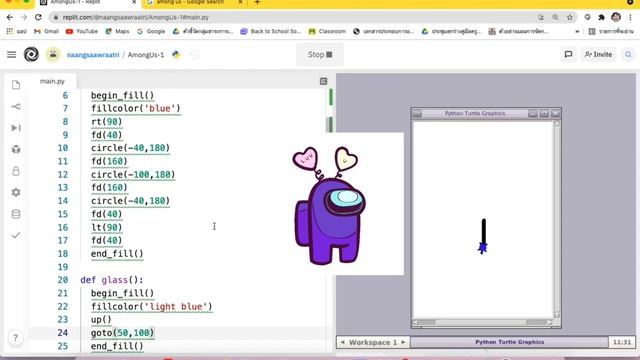Viewport: 640px width, 360px height.
Task: Click code line lt(90)
Action: [107, 227]
